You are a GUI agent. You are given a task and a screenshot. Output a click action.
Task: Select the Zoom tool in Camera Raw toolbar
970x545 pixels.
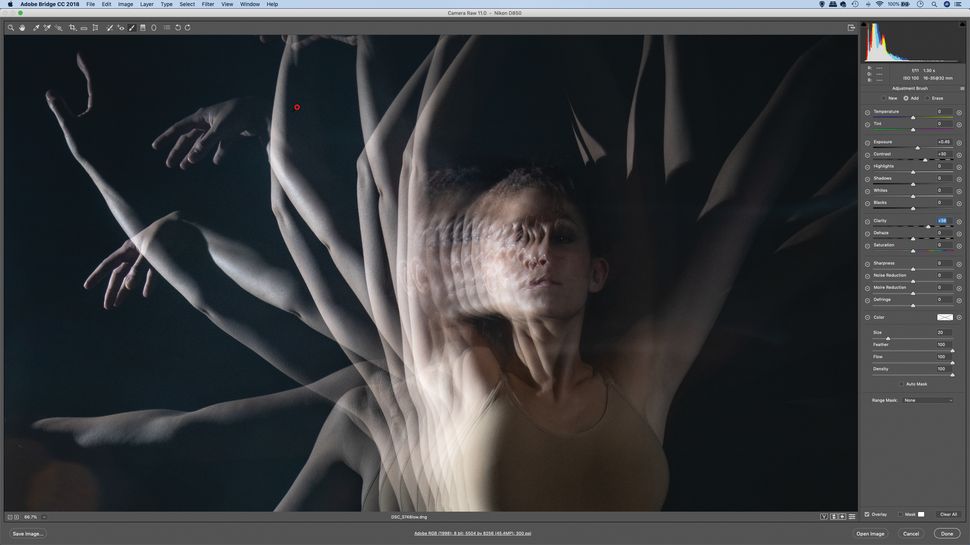click(x=11, y=28)
